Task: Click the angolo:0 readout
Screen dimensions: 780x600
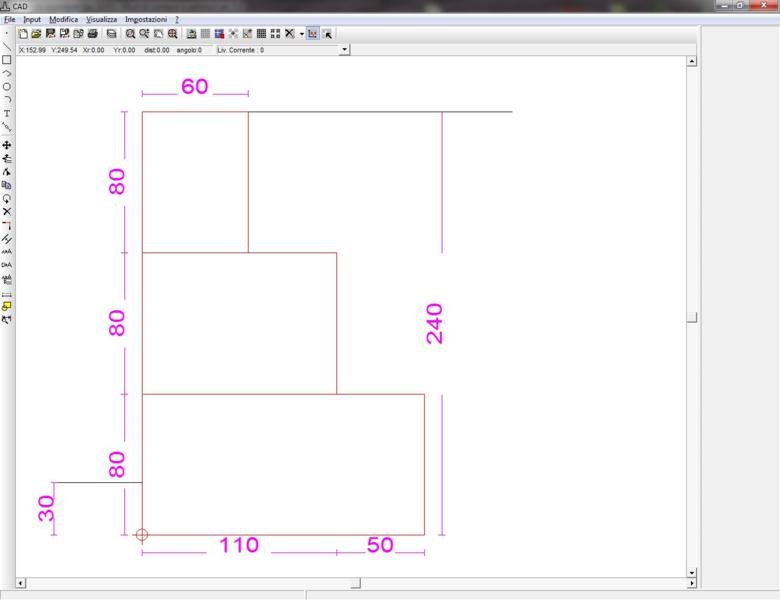Action: click(x=189, y=50)
